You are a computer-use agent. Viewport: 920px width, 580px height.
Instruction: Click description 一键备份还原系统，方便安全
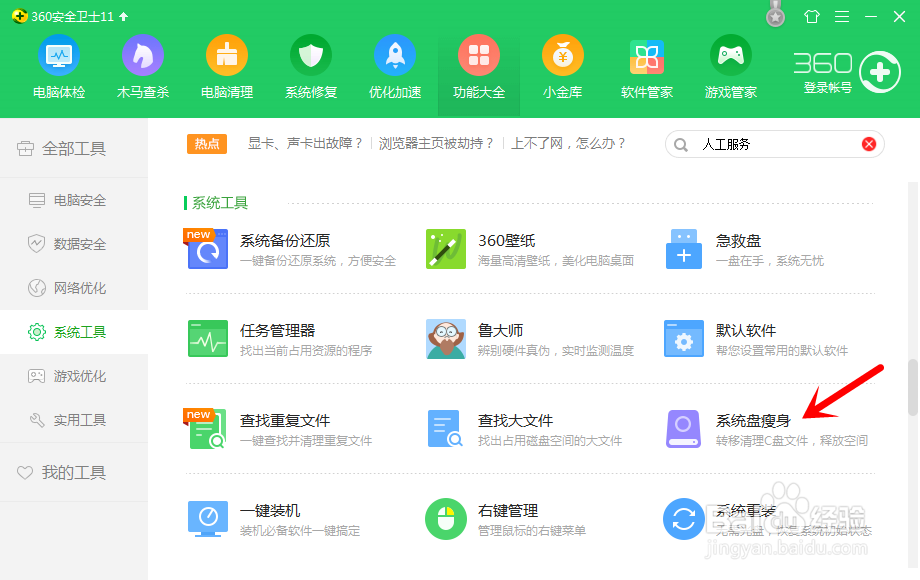pyautogui.click(x=318, y=261)
